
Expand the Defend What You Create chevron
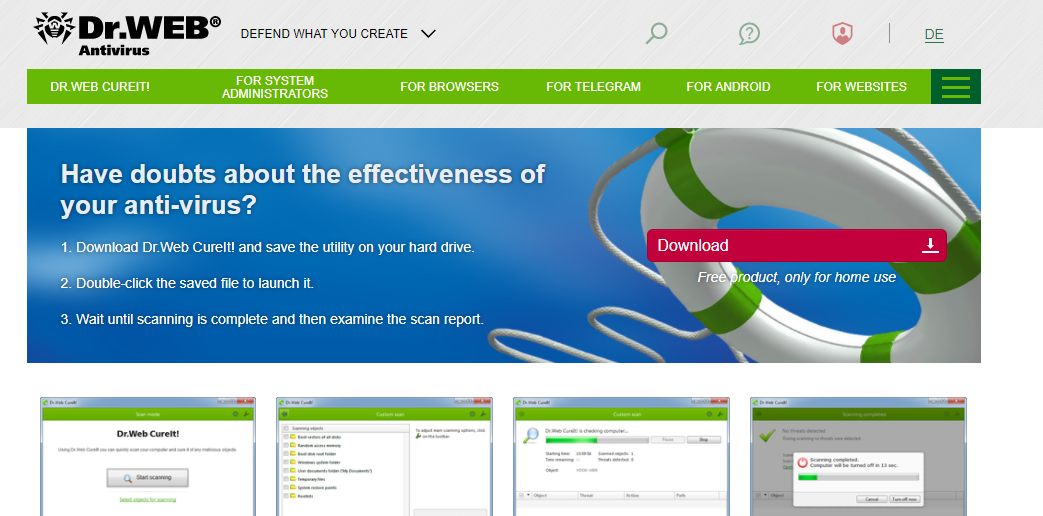[x=428, y=33]
